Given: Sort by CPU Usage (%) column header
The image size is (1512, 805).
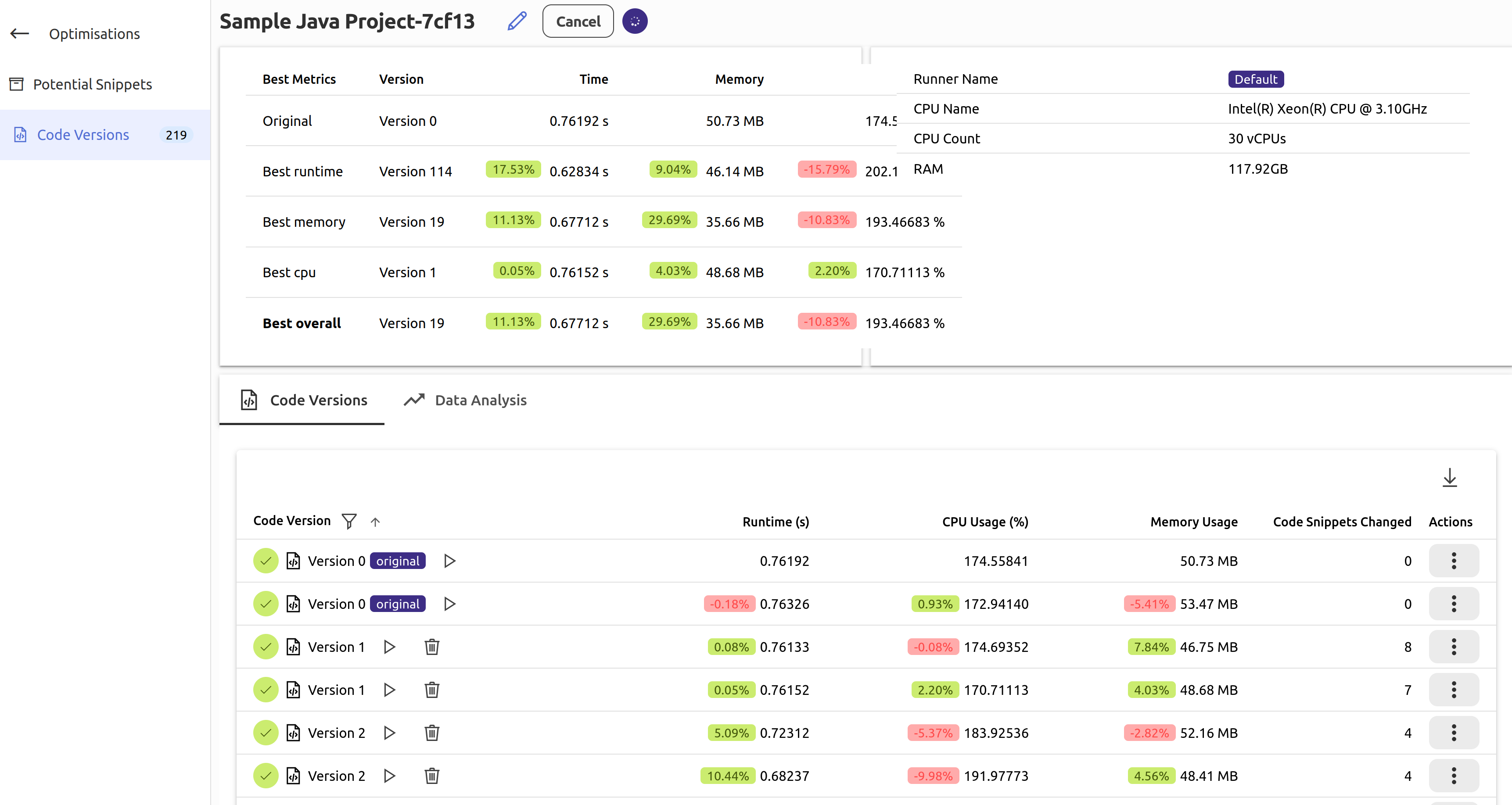Looking at the screenshot, I should tap(985, 522).
